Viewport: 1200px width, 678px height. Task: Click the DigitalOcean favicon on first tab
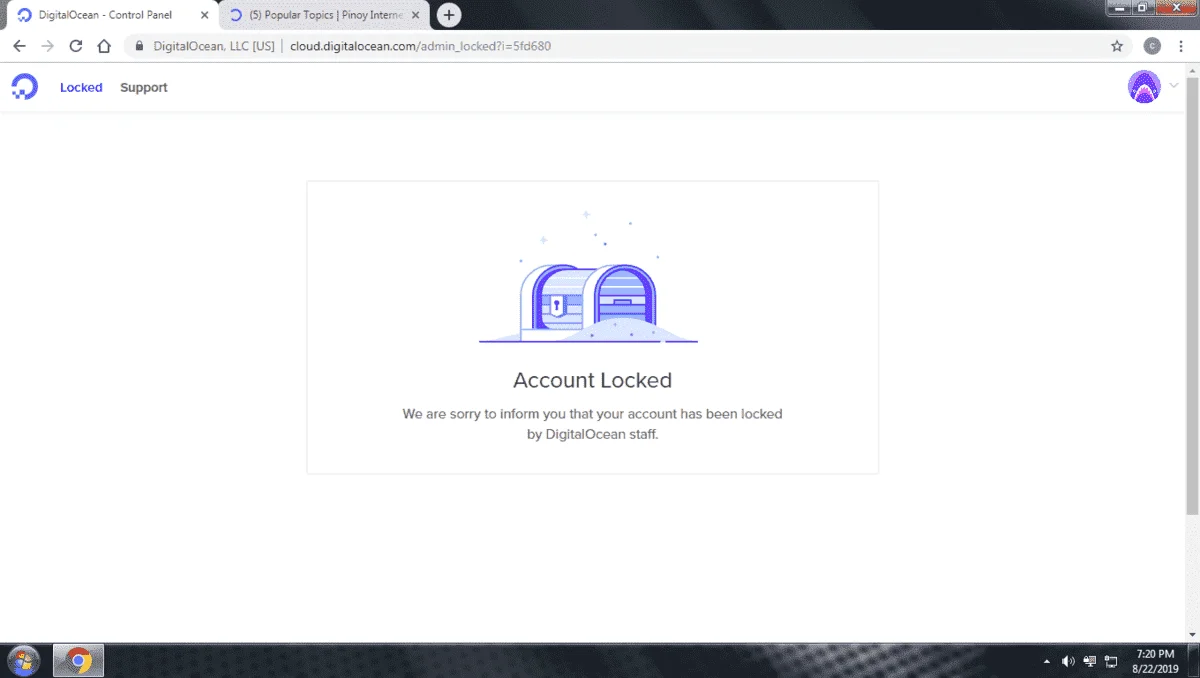[25, 15]
